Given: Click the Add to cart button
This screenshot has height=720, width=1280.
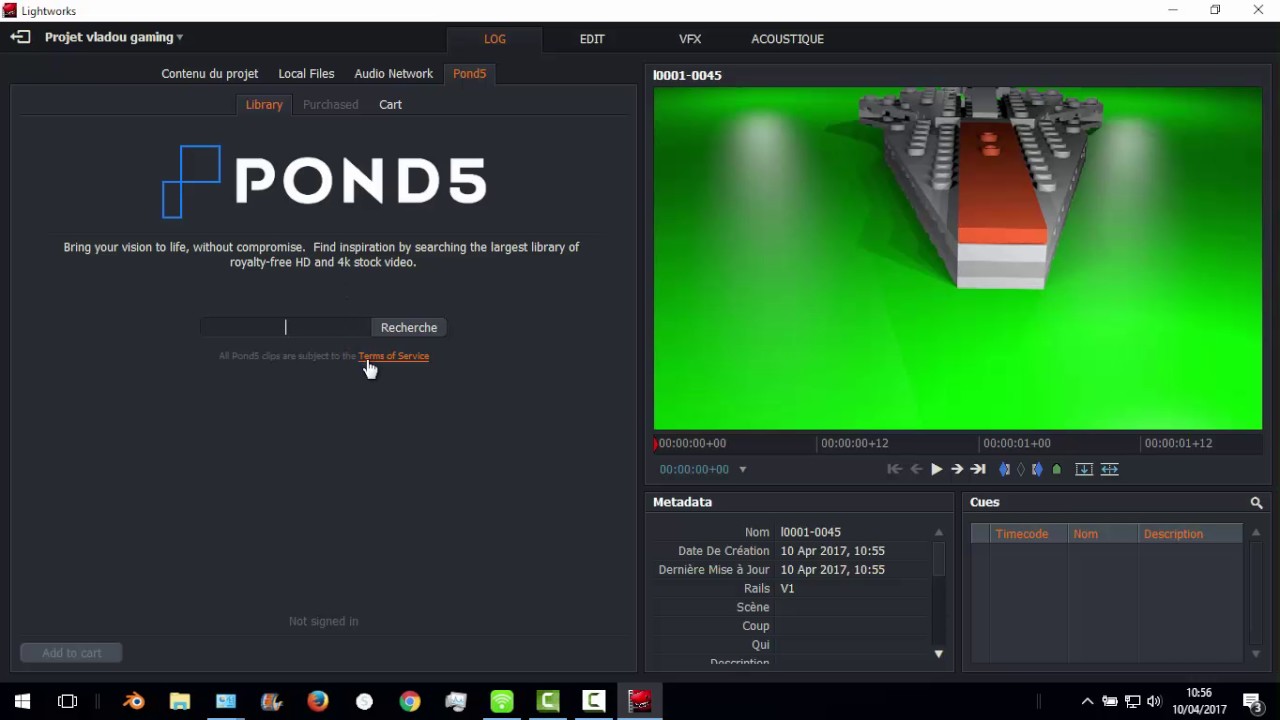Looking at the screenshot, I should tap(72, 653).
